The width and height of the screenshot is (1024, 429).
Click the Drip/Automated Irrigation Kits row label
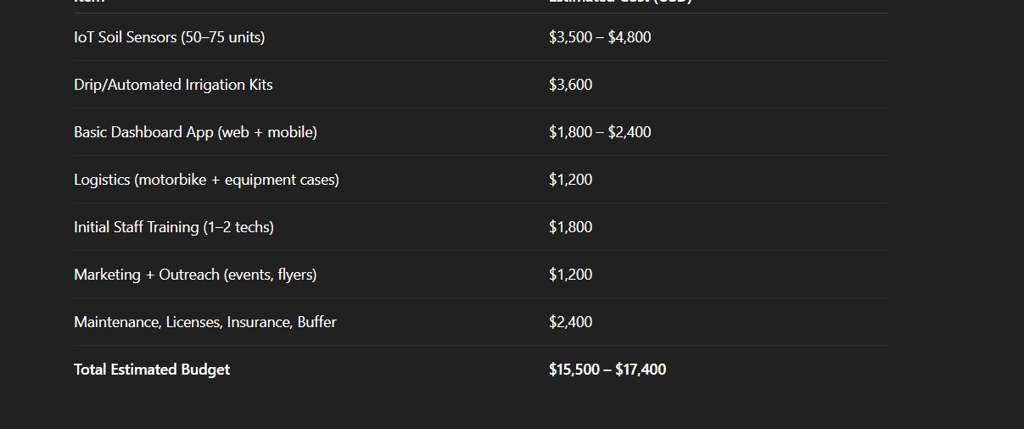173,85
